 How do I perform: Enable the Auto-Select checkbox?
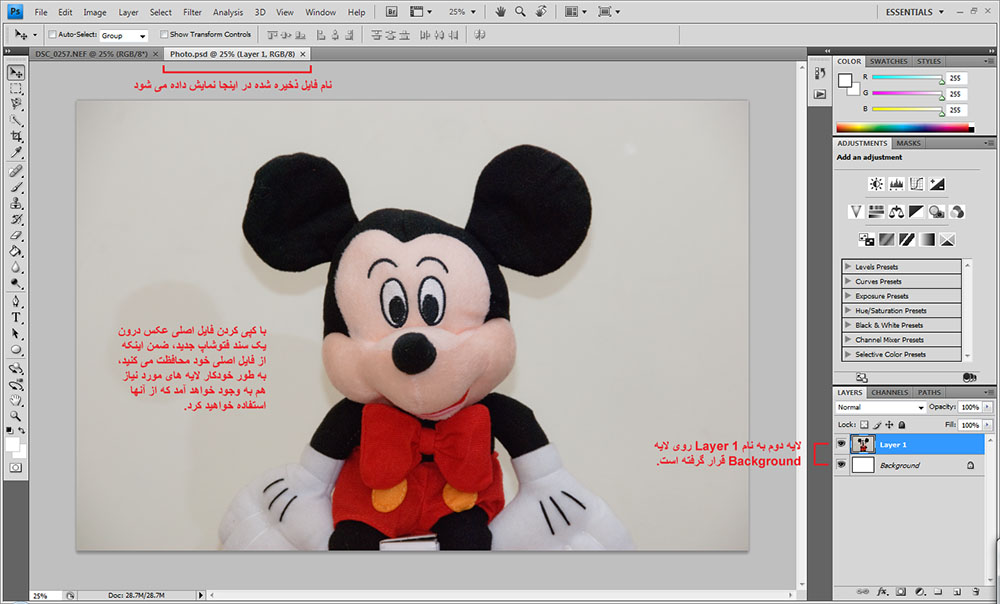pyautogui.click(x=52, y=34)
